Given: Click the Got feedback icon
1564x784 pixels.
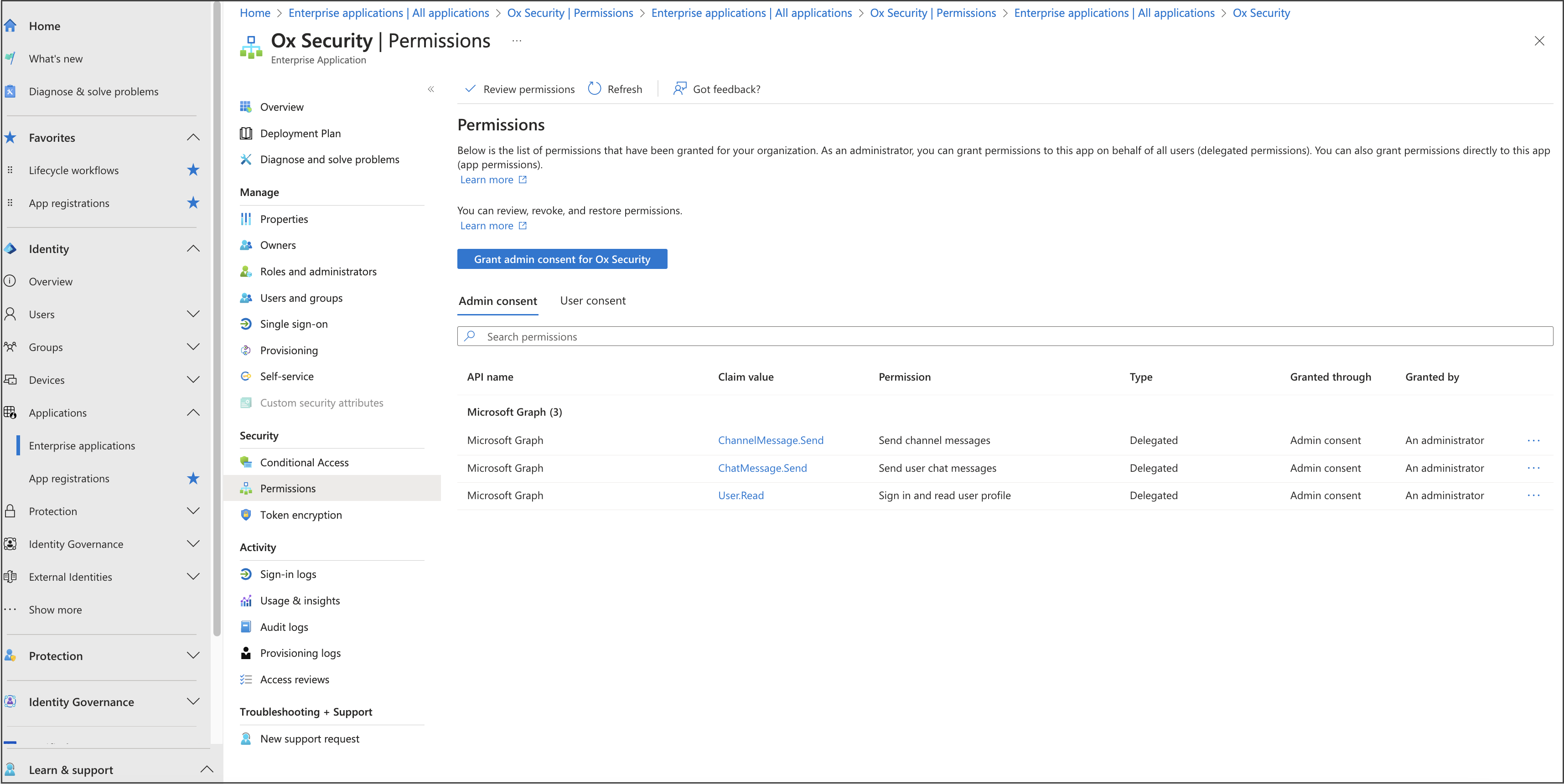Looking at the screenshot, I should pos(679,89).
